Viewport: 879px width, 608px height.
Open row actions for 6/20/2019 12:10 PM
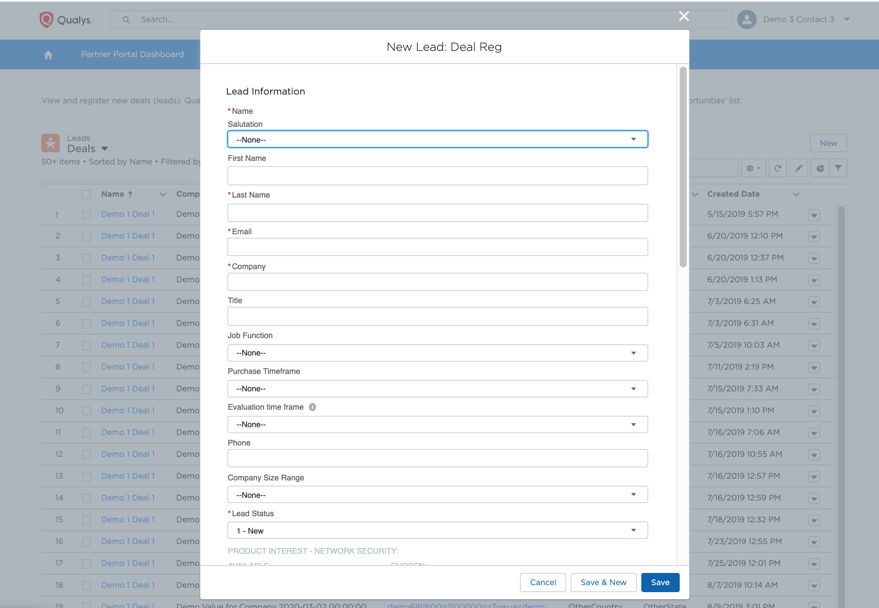(x=814, y=237)
